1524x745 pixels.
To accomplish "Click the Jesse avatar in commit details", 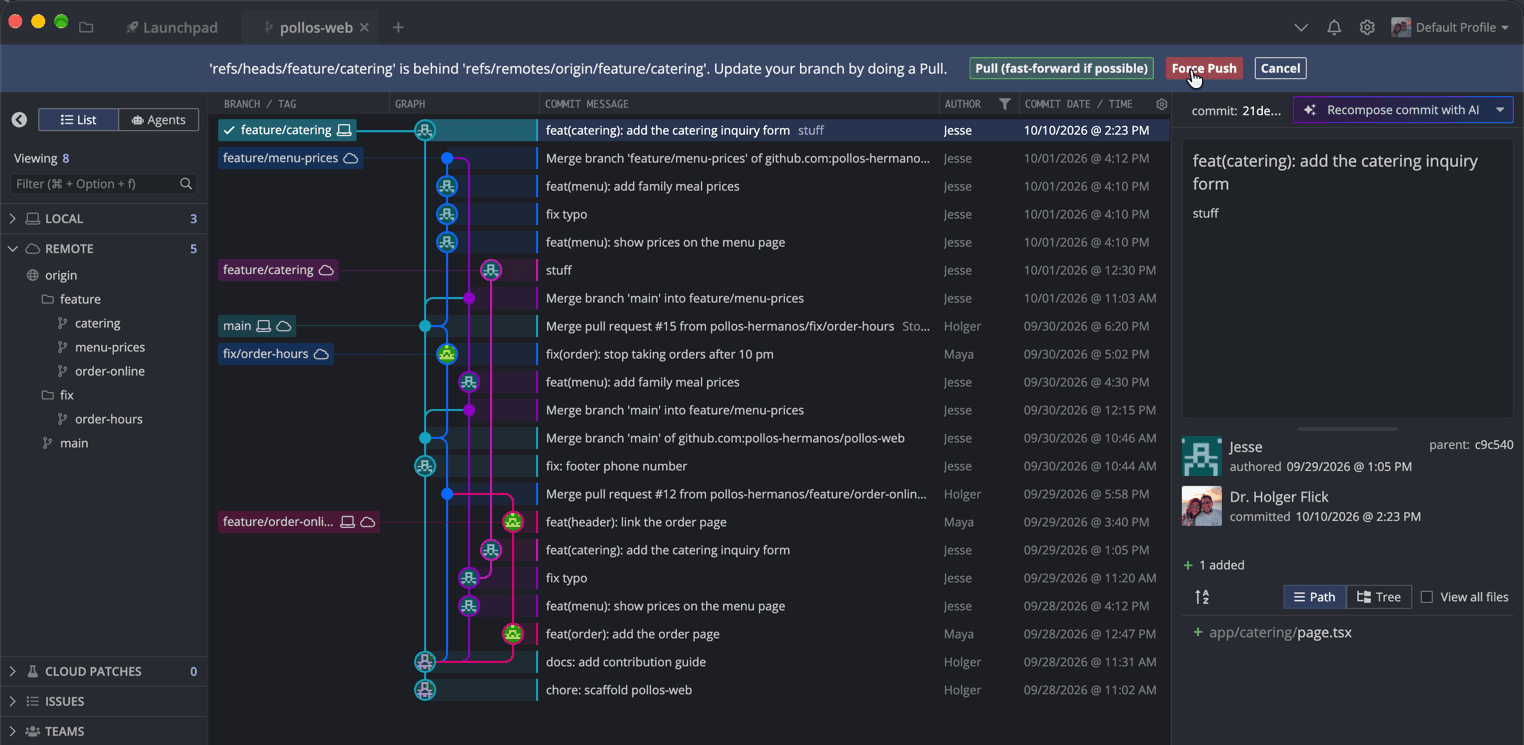I will [x=1202, y=456].
